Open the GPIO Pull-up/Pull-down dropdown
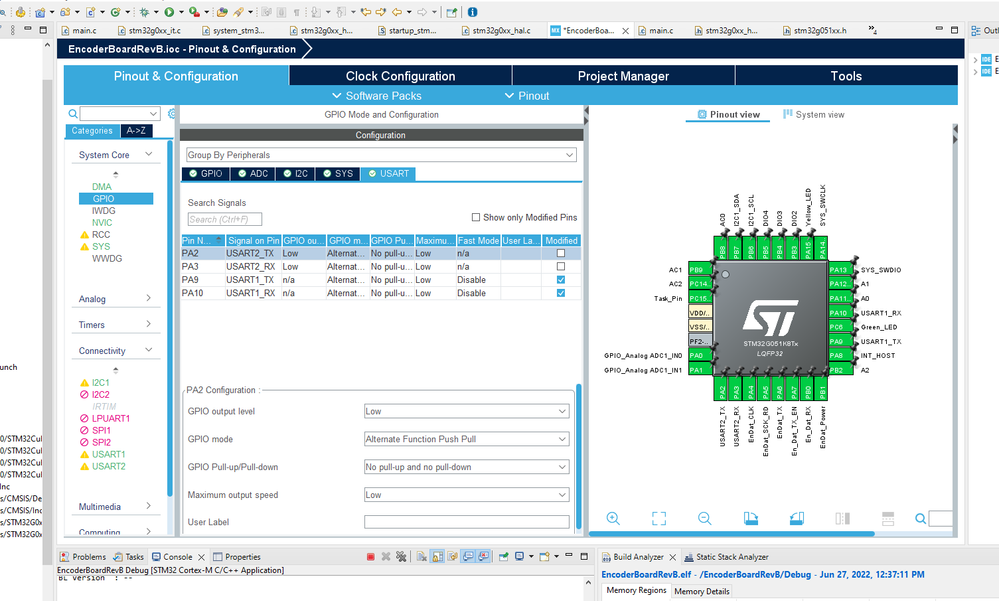The image size is (999, 601). coord(466,467)
